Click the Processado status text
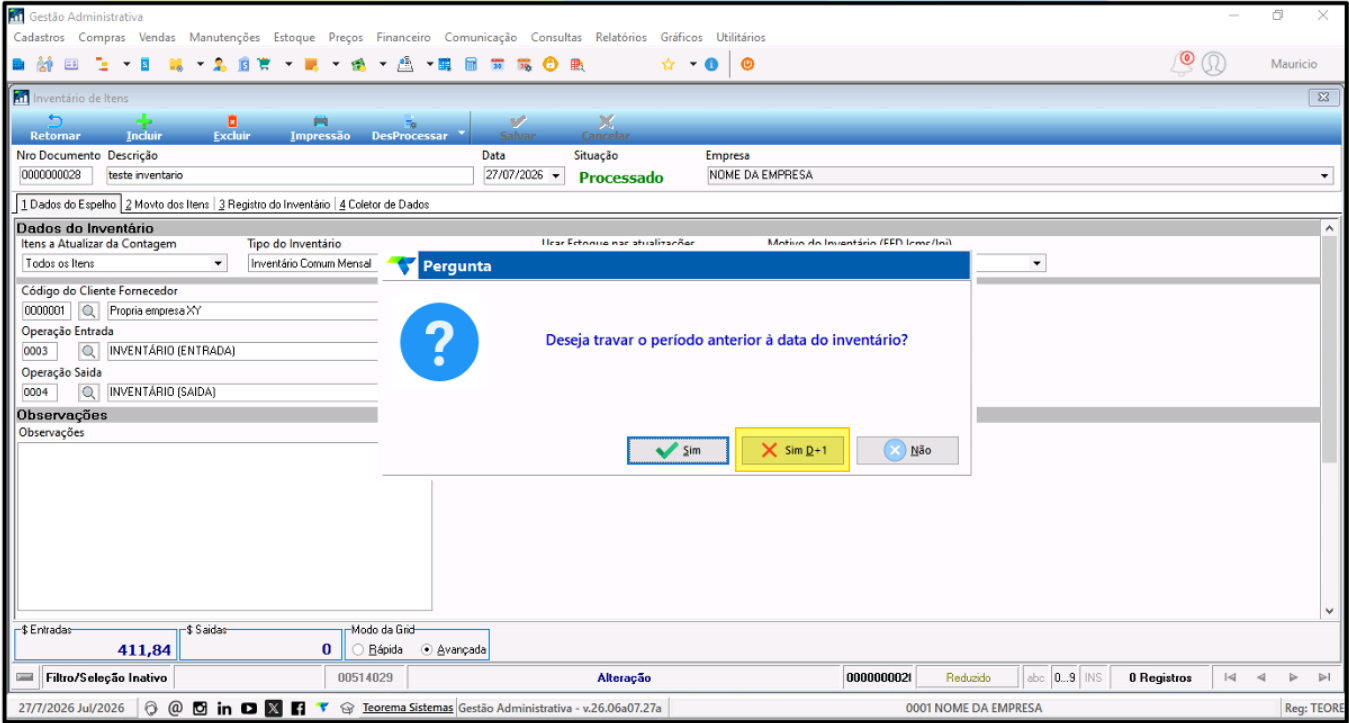 tap(621, 177)
